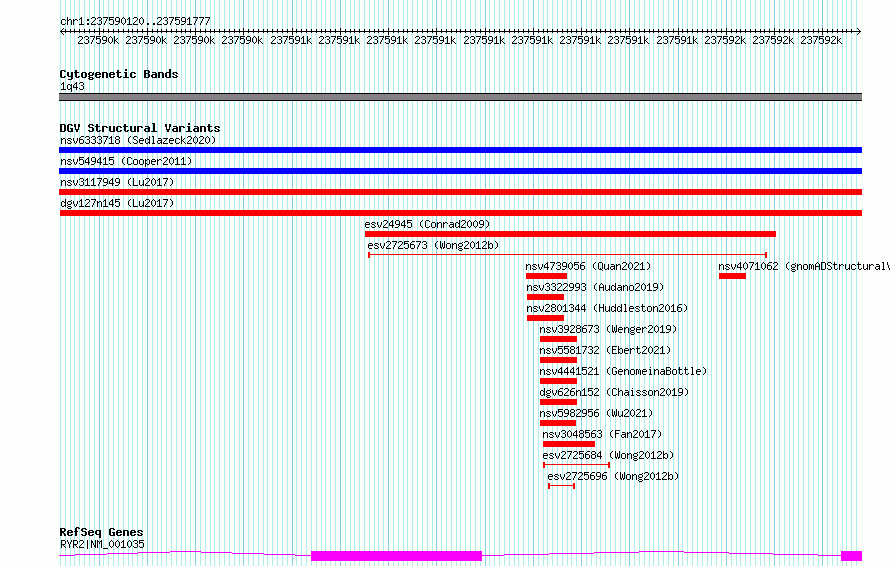
Task: Select the red bar under dgv127n145
Action: 460,213
